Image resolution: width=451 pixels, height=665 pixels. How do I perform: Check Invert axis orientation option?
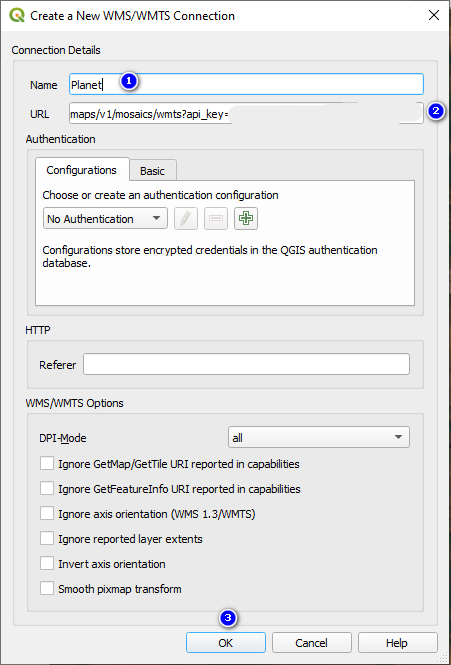tap(47, 564)
